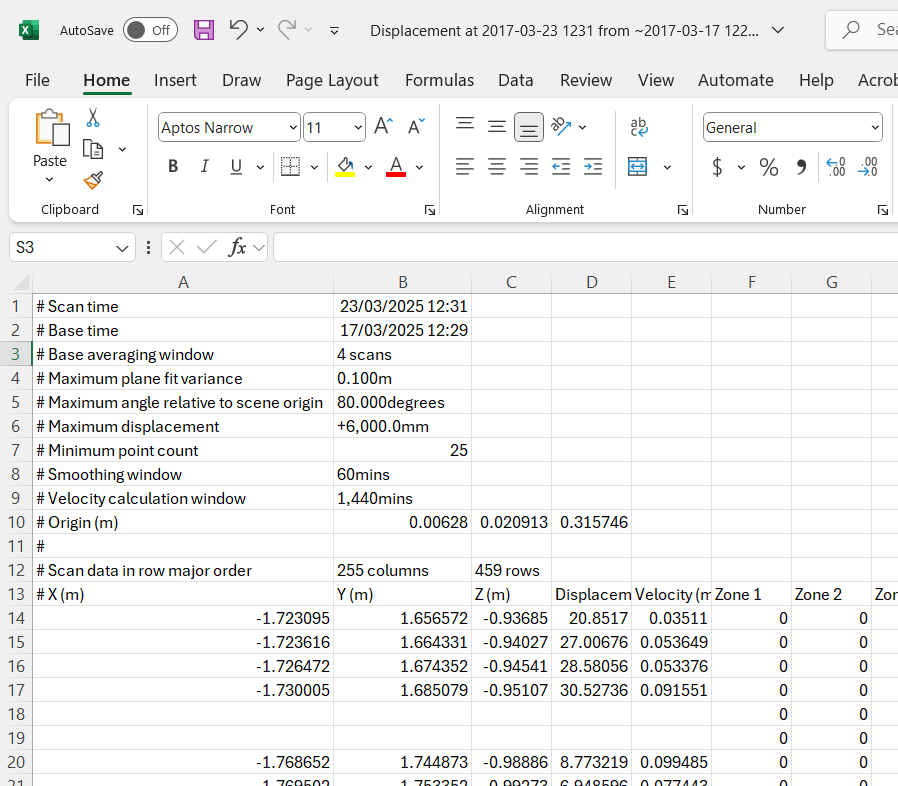The width and height of the screenshot is (898, 786).
Task: Open font size dropdown
Action: (358, 127)
